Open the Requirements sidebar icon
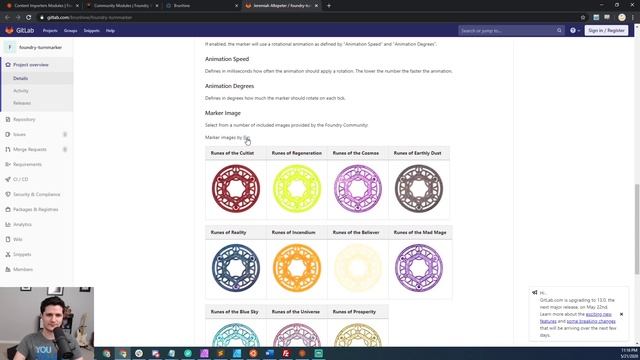Viewport: 640px width, 360px height. [x=8, y=164]
